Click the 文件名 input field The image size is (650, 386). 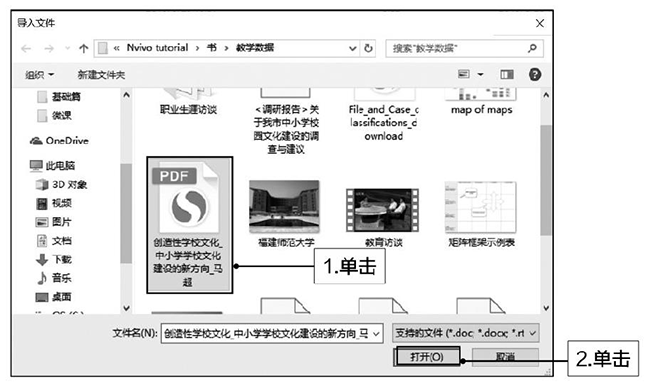[x=272, y=333]
